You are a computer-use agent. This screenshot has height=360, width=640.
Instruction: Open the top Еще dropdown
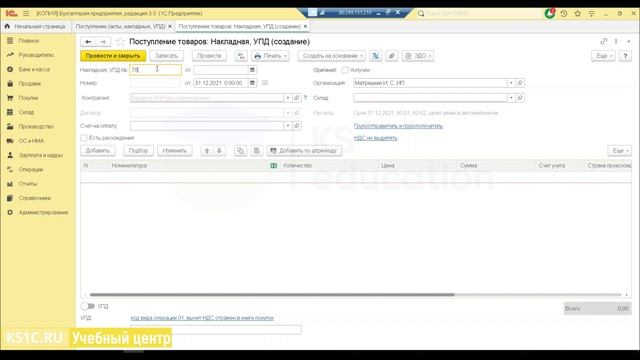pyautogui.click(x=603, y=56)
